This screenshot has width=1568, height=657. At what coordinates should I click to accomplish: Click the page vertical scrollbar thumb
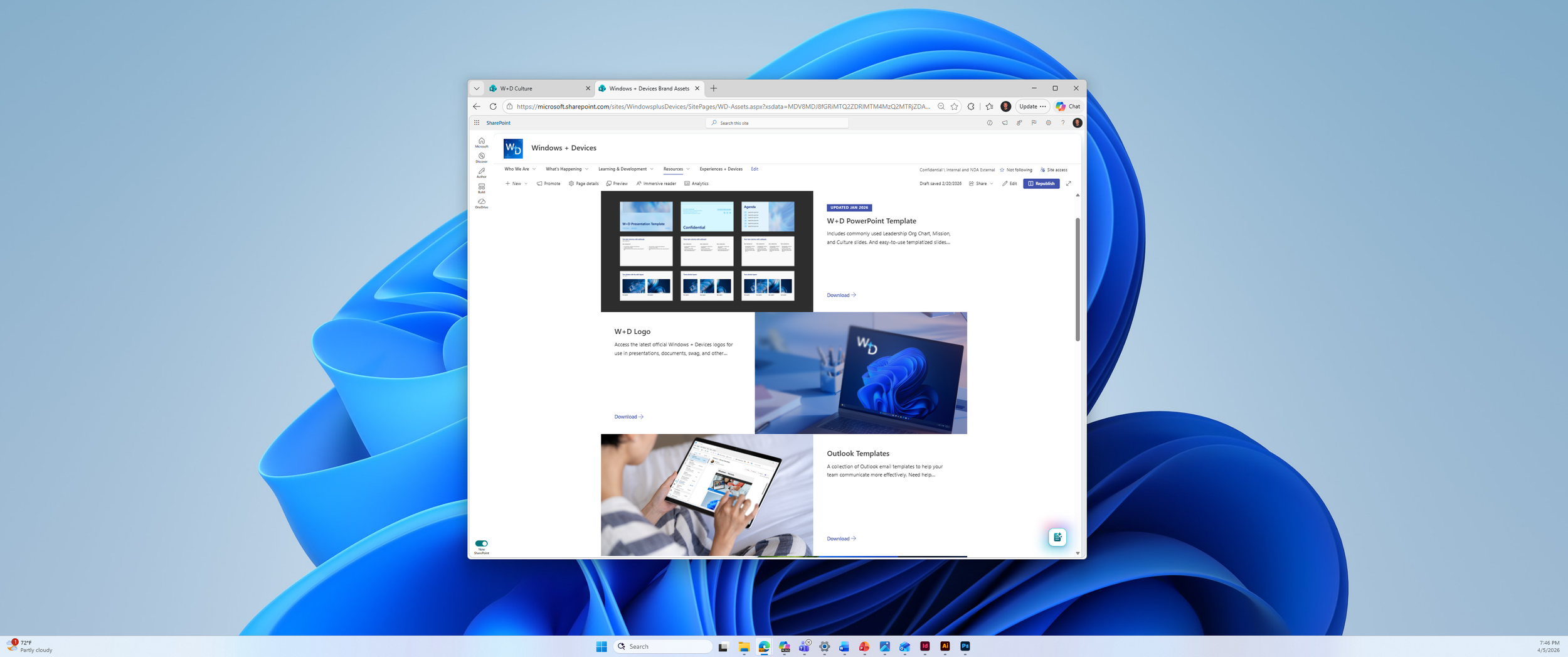(x=1078, y=279)
